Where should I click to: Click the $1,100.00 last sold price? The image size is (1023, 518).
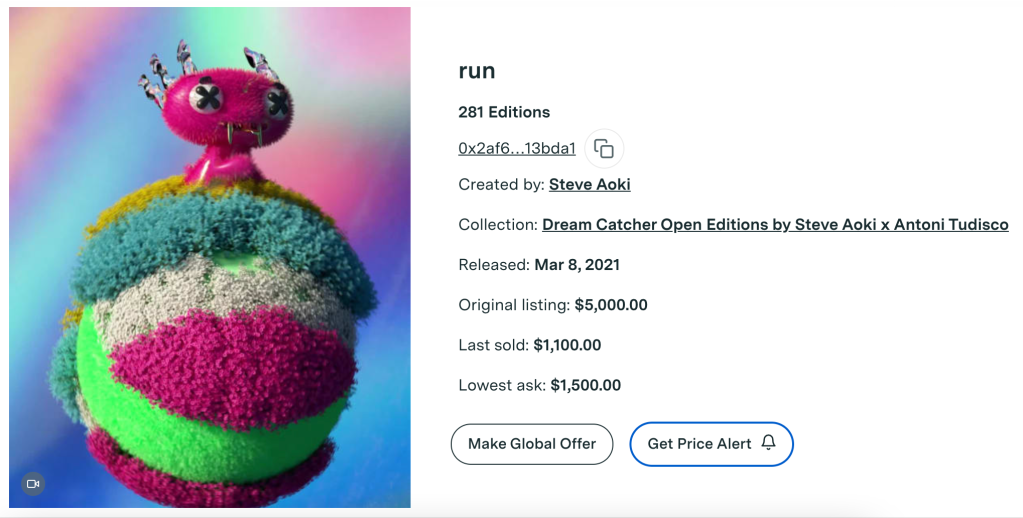click(567, 345)
